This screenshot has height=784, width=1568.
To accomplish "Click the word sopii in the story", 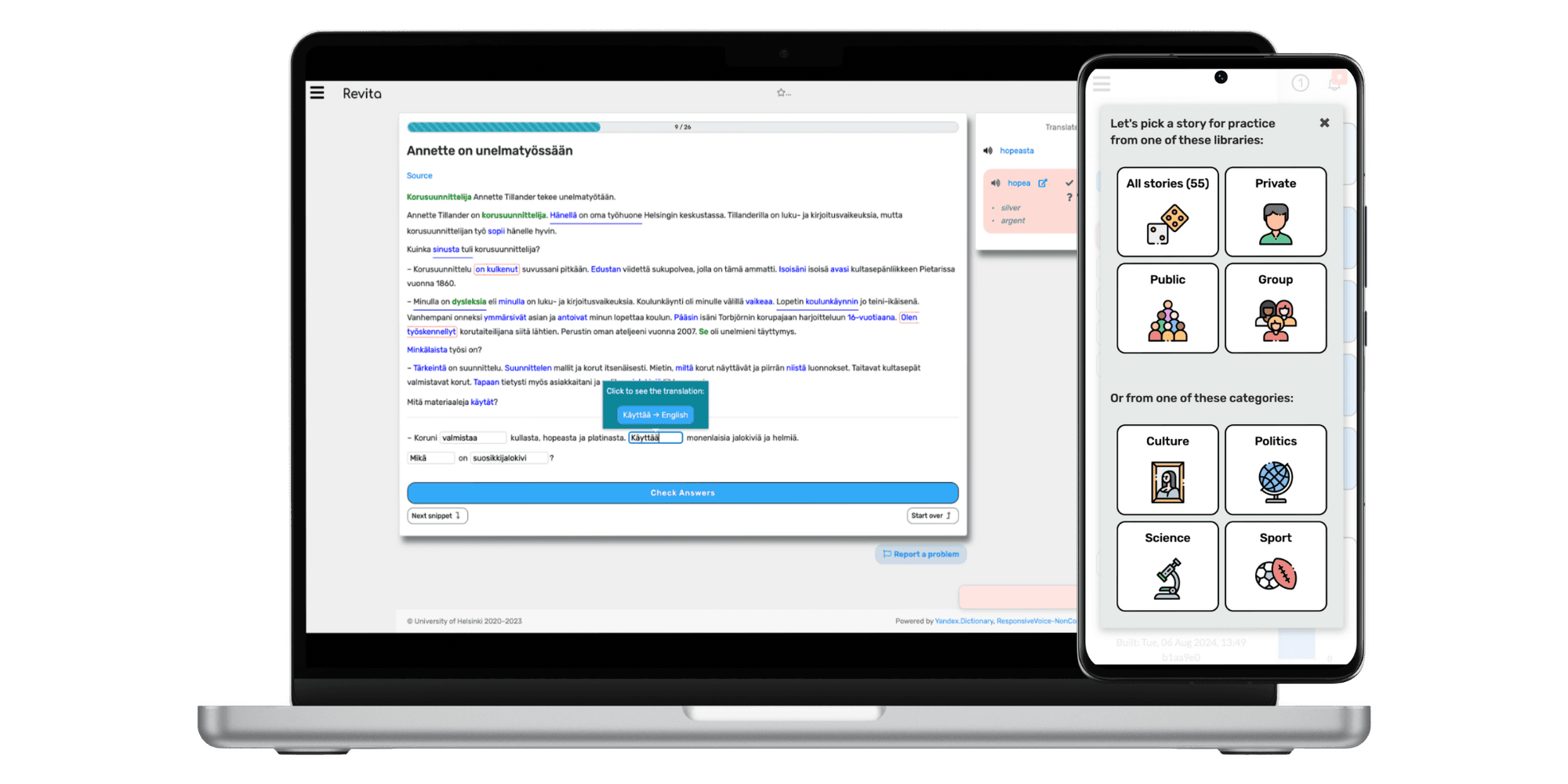I will pos(496,231).
